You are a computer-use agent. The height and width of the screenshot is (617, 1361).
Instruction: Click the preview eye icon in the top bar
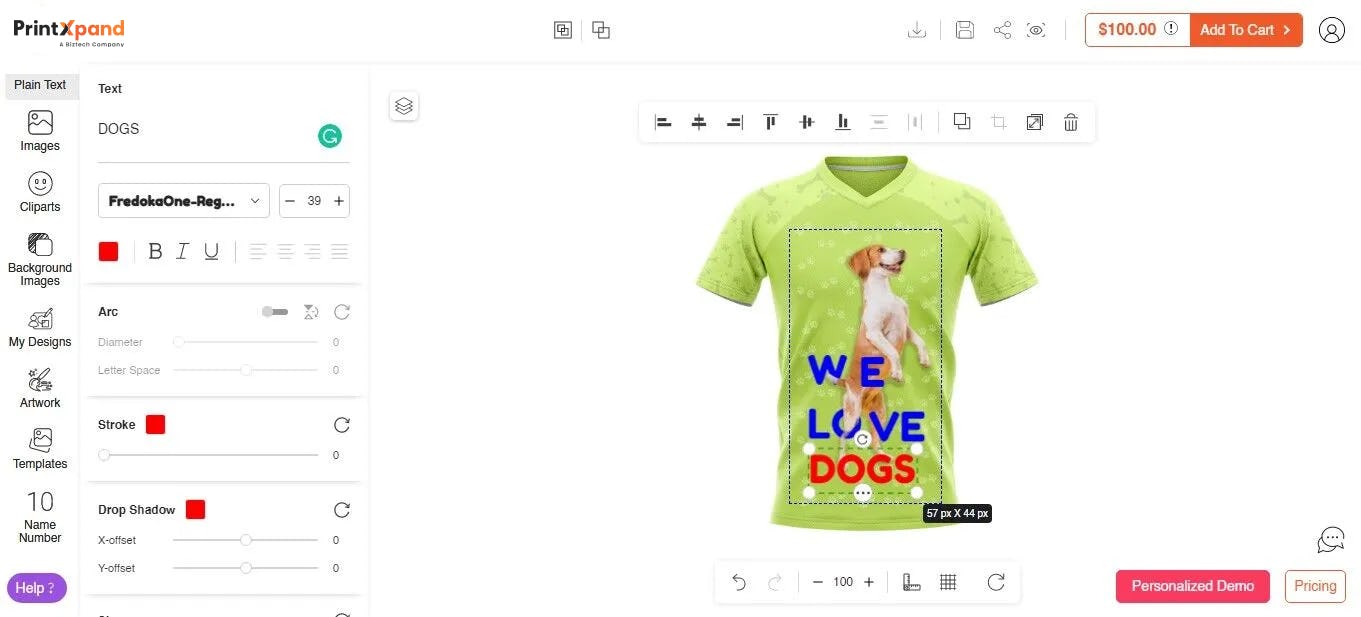click(x=1036, y=30)
